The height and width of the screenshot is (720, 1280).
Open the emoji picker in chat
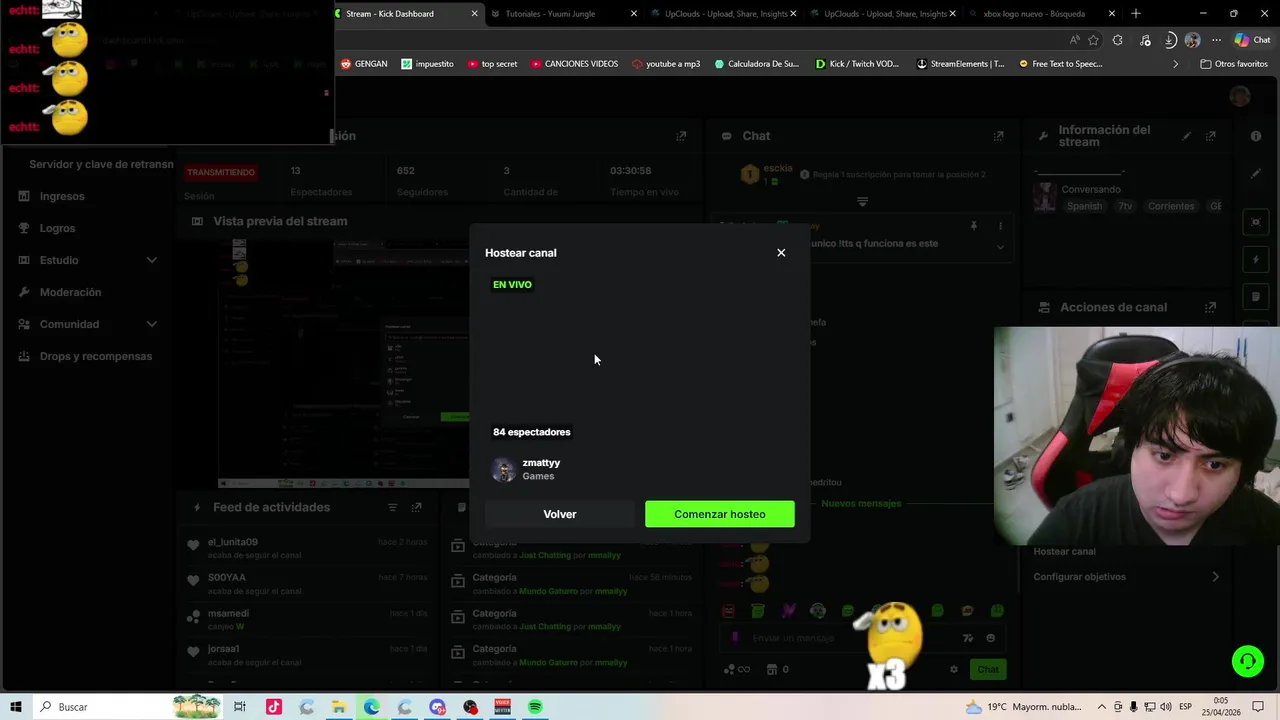pos(991,638)
